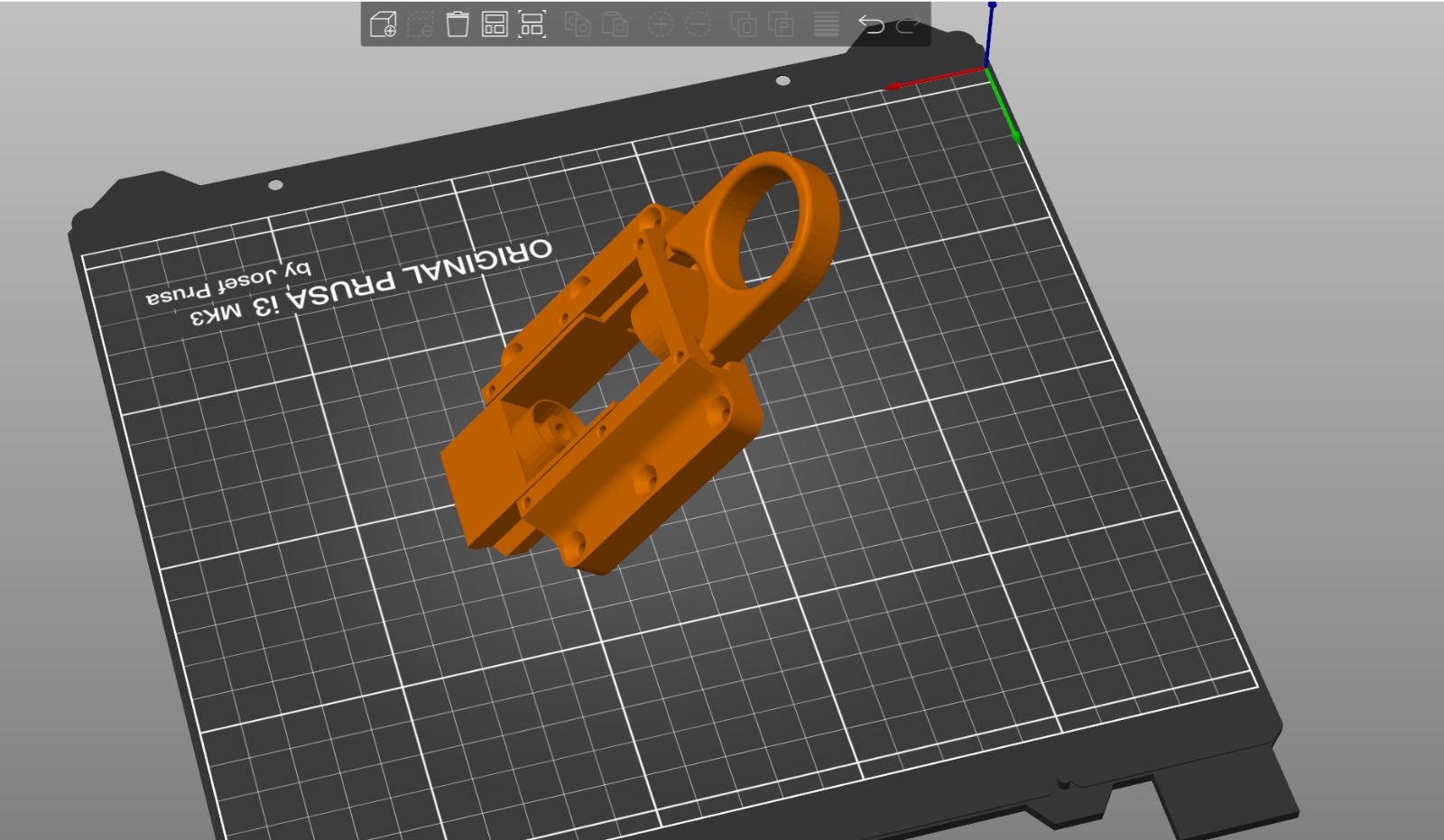
Task: Click the Copy icon in toolbar
Action: [x=578, y=24]
